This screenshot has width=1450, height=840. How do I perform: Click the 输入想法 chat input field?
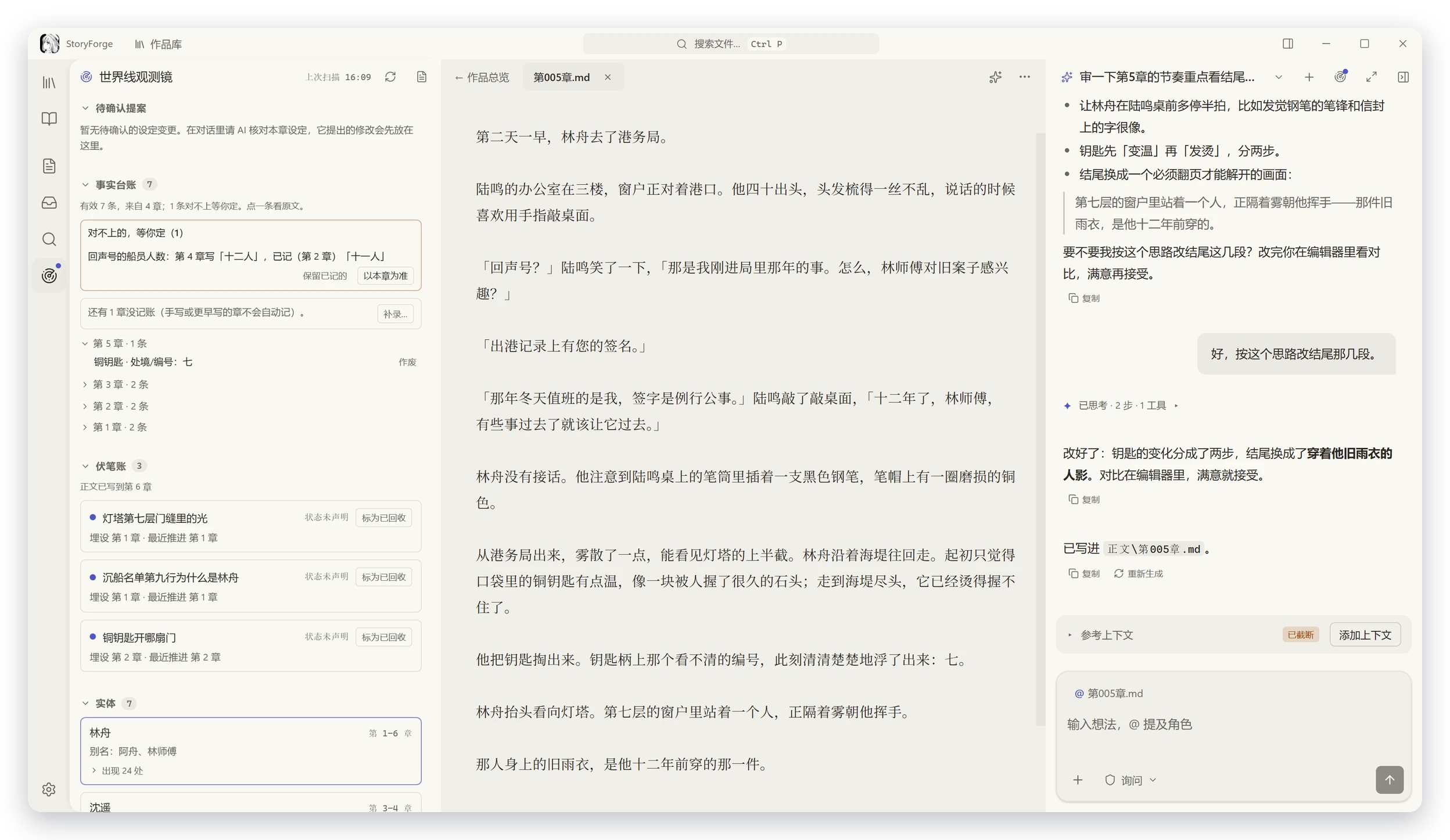[x=1233, y=724]
